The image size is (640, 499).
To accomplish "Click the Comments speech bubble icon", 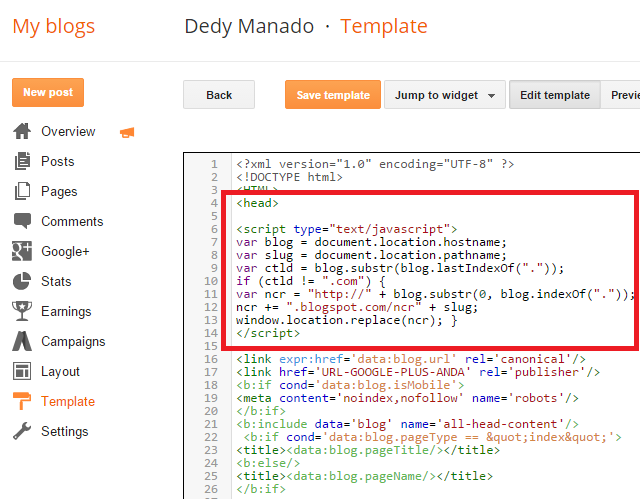I will pos(22,221).
